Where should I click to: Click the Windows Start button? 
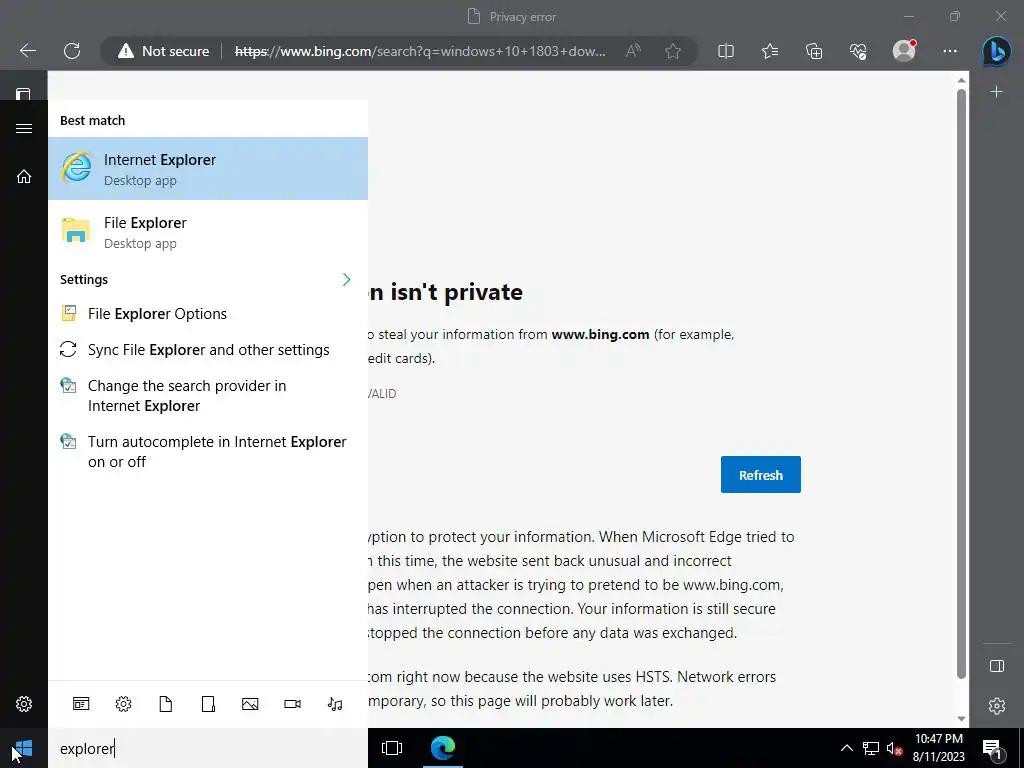[24, 748]
